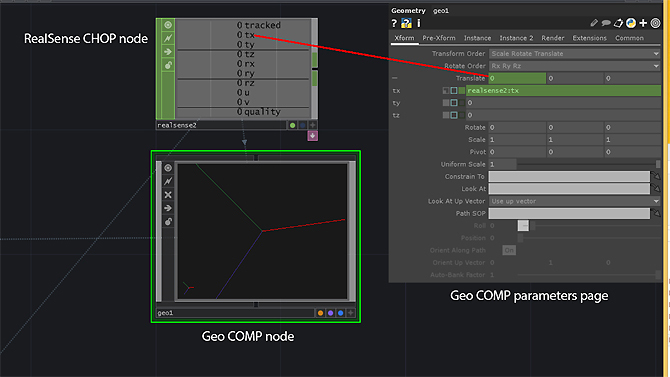Click the Uniform Scale slider

pyautogui.click(x=588, y=164)
